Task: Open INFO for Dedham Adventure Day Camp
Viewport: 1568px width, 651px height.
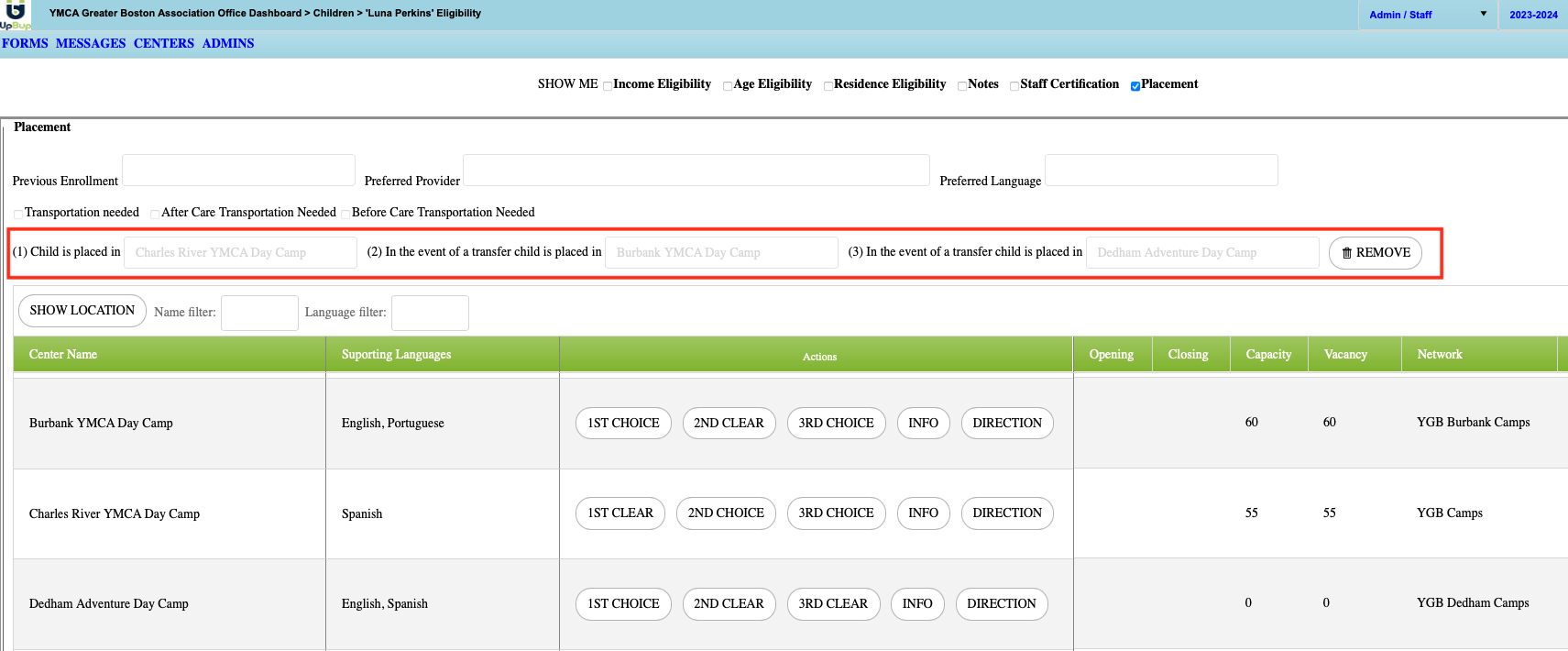Action: (917, 603)
